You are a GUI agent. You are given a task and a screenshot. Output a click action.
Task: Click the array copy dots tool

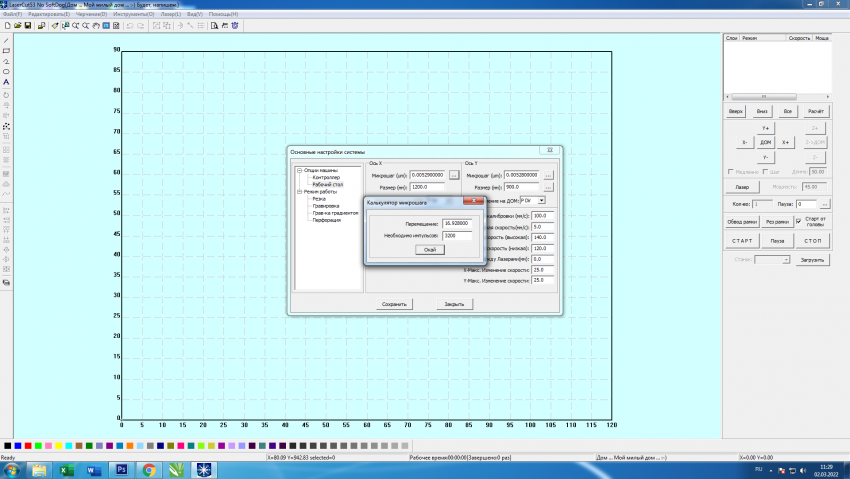[x=6, y=126]
